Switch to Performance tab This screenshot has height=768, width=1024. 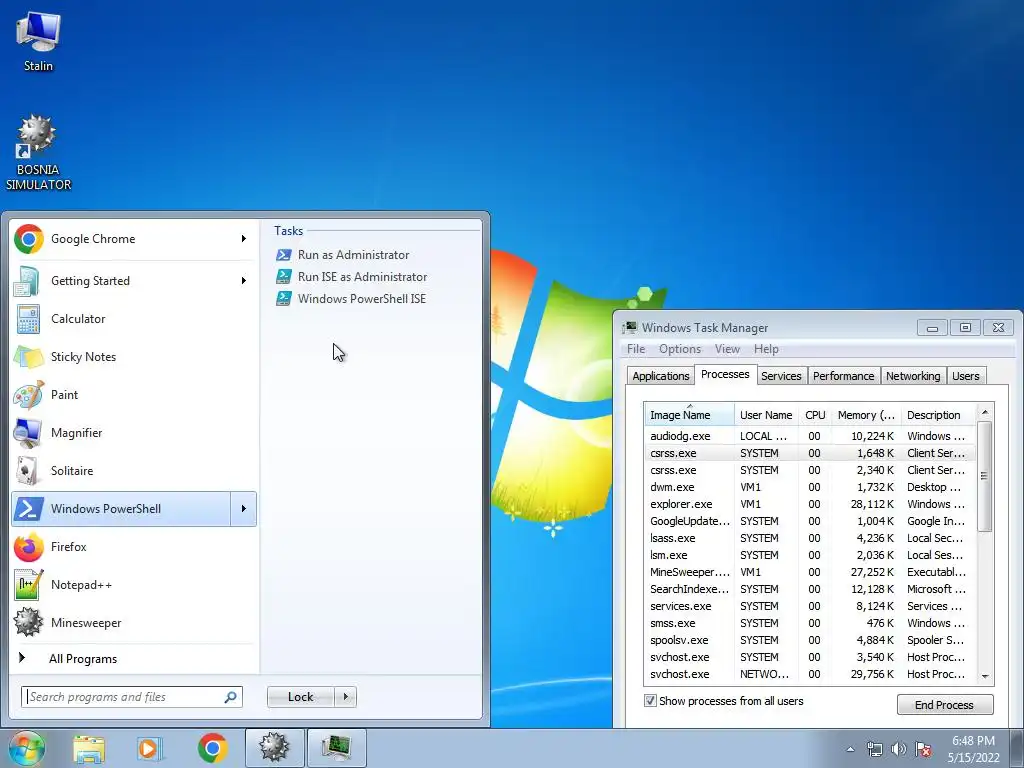point(843,376)
